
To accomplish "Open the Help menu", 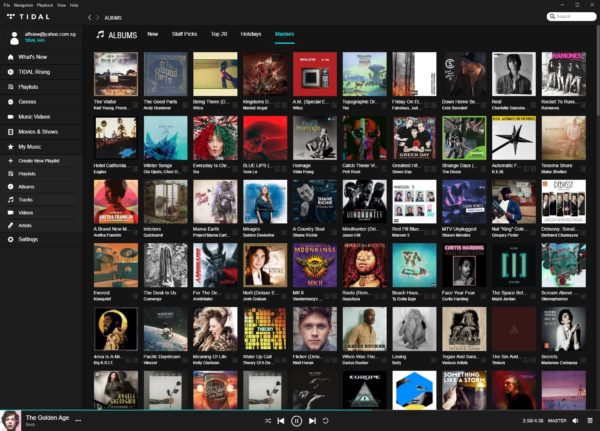I will 74,5.
